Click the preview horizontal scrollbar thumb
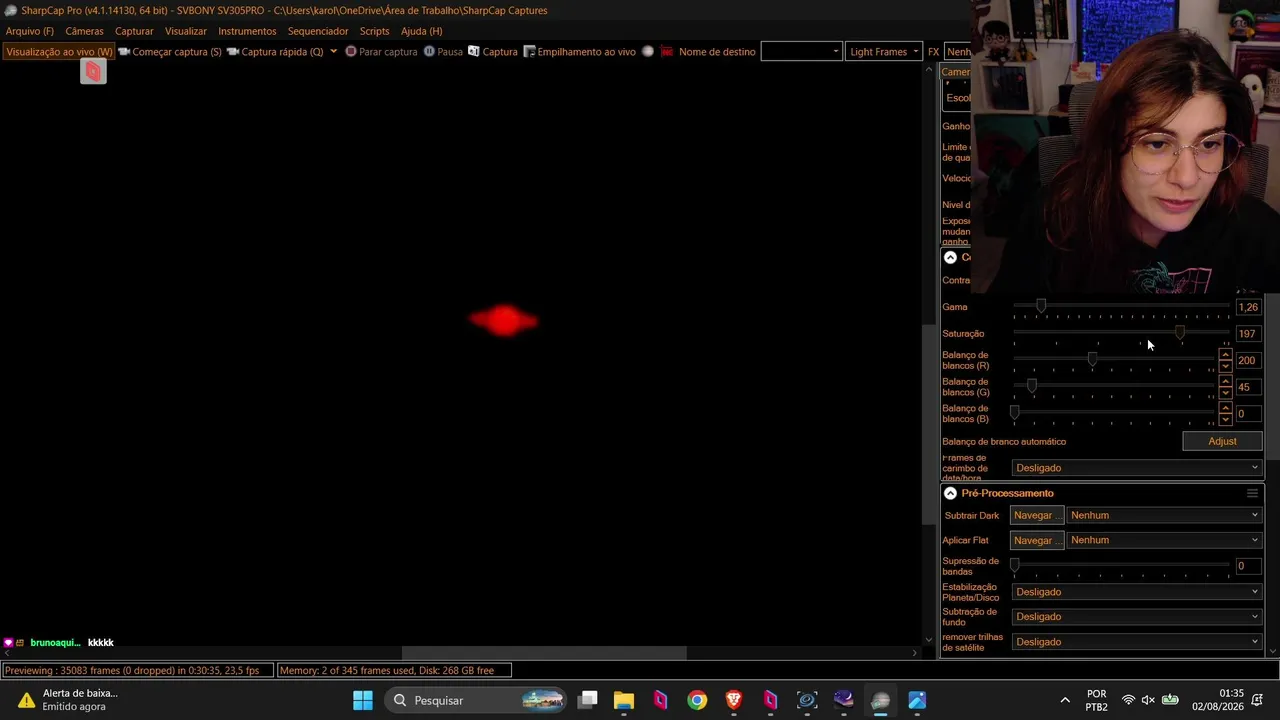The width and height of the screenshot is (1280, 720). coord(544,653)
